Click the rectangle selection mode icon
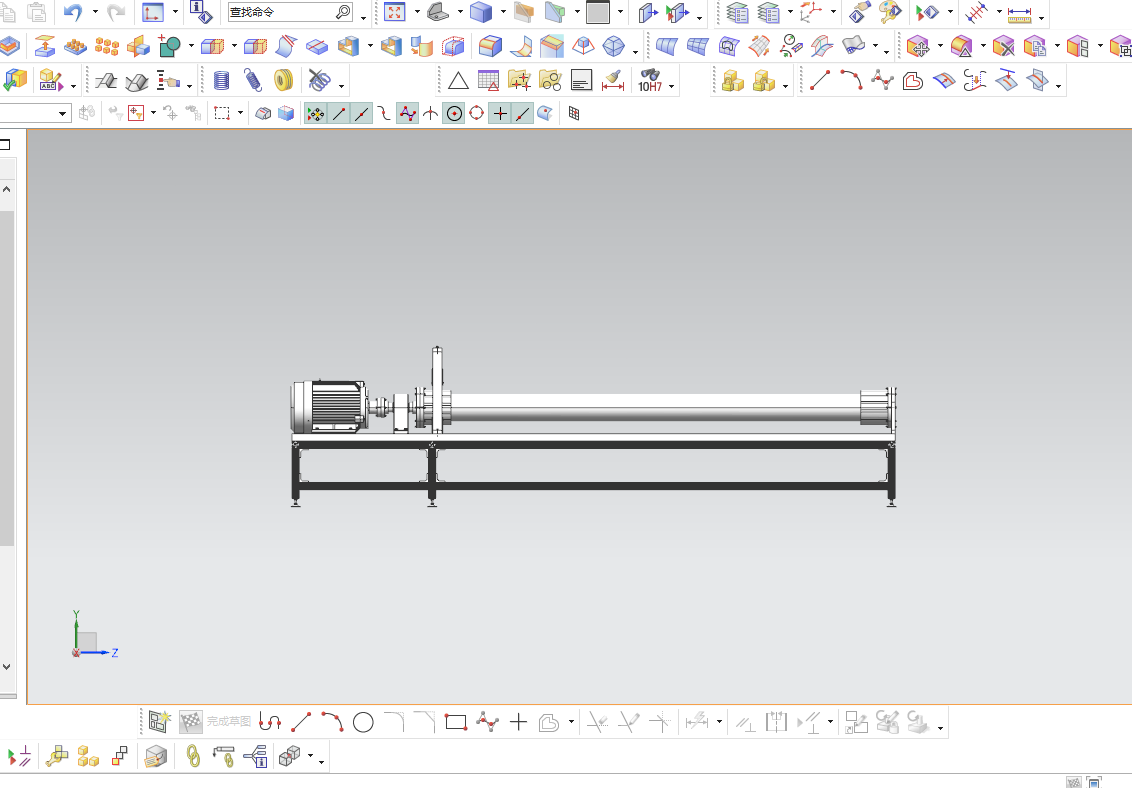This screenshot has width=1132, height=788. 222,113
